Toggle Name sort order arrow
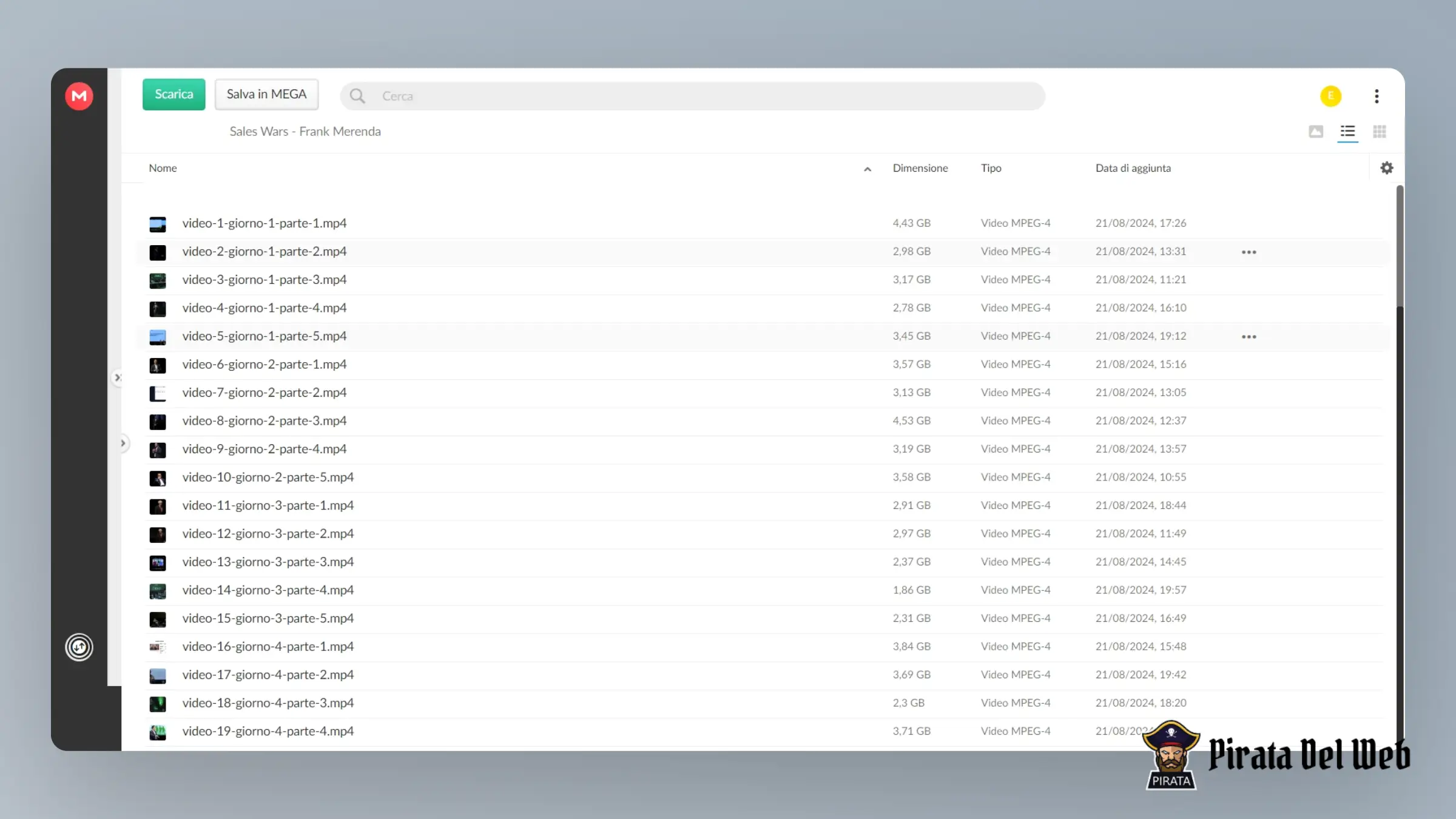 click(x=868, y=169)
